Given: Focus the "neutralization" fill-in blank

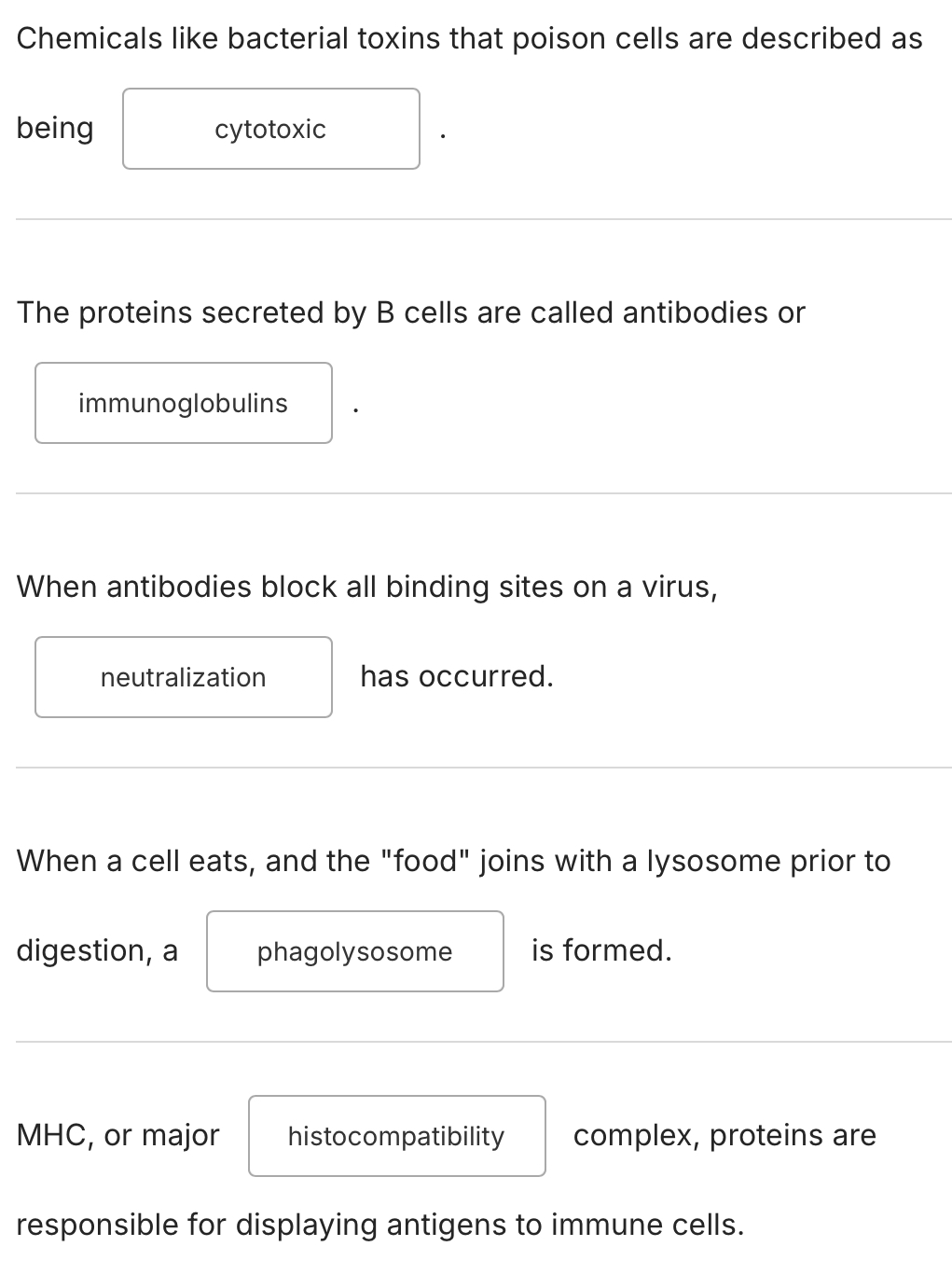Looking at the screenshot, I should (x=184, y=677).
